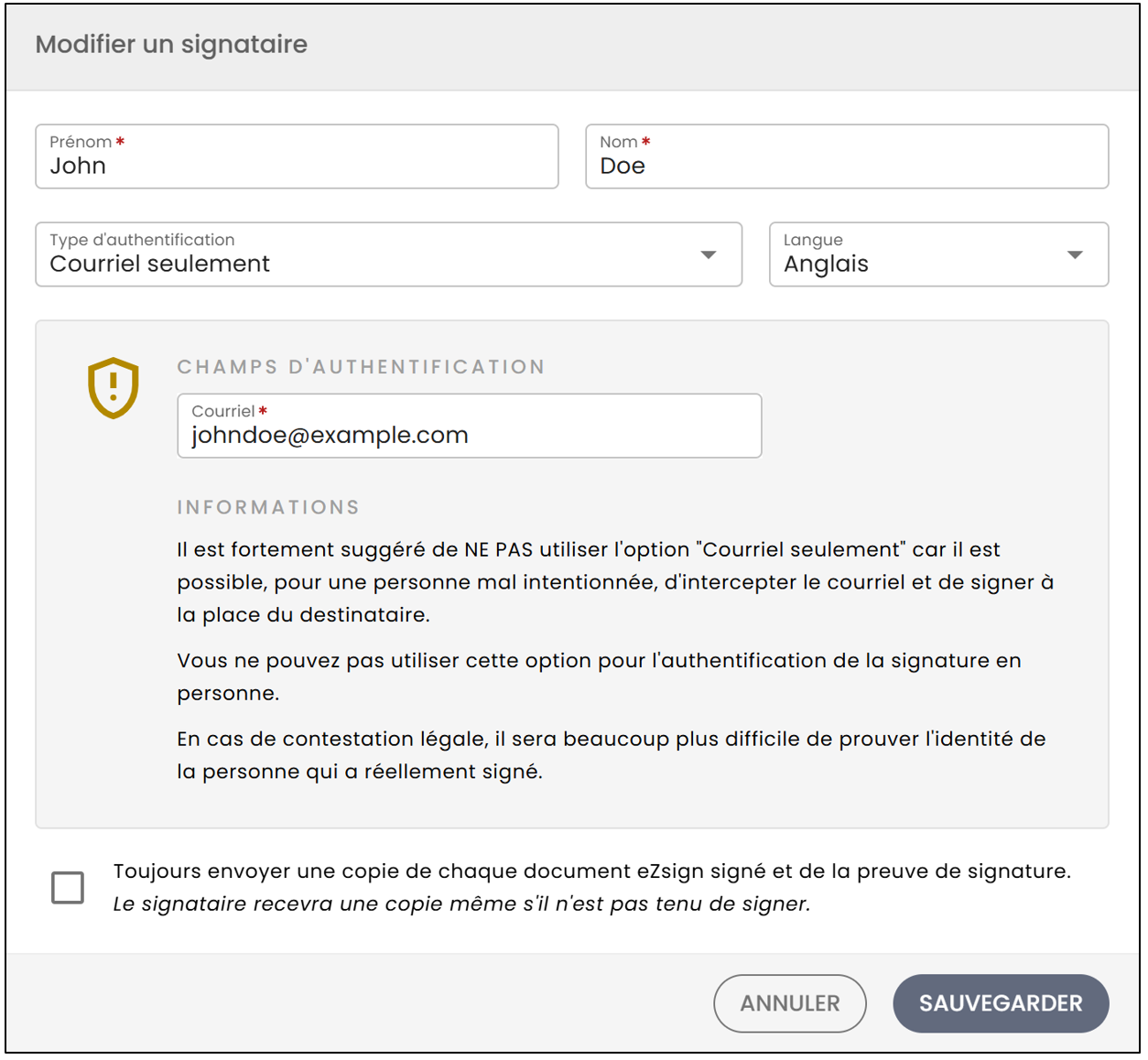Click the yellow shield warning icon
Image resolution: width=1148 pixels, height=1060 pixels.
(113, 388)
